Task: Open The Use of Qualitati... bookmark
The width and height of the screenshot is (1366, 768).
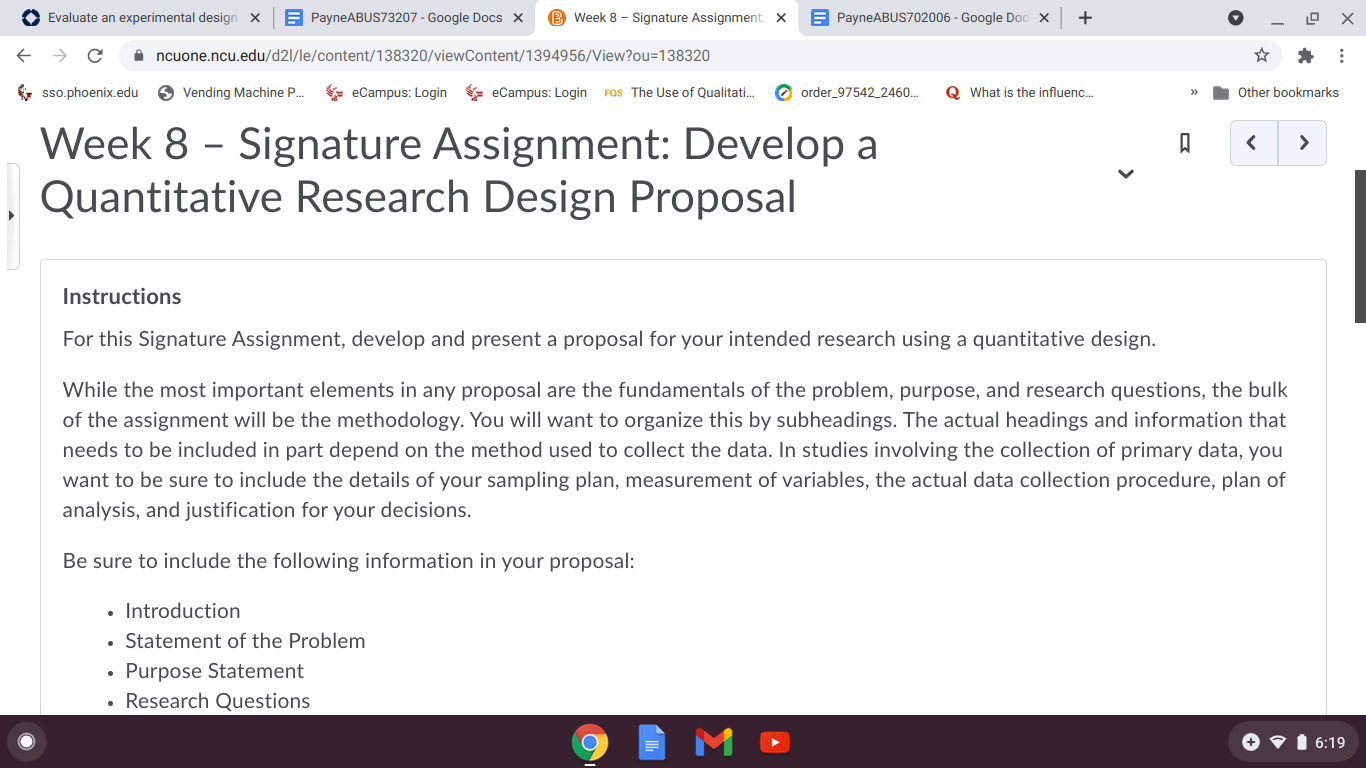Action: point(680,92)
